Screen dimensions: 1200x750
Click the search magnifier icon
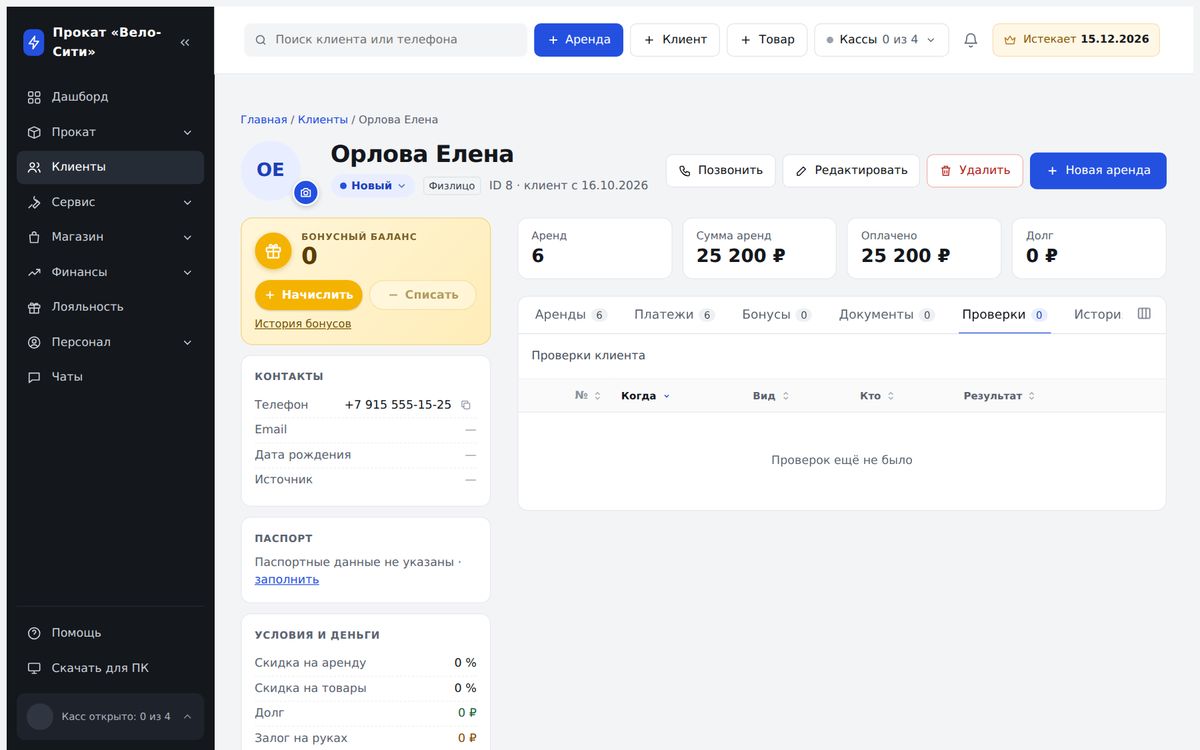[261, 40]
